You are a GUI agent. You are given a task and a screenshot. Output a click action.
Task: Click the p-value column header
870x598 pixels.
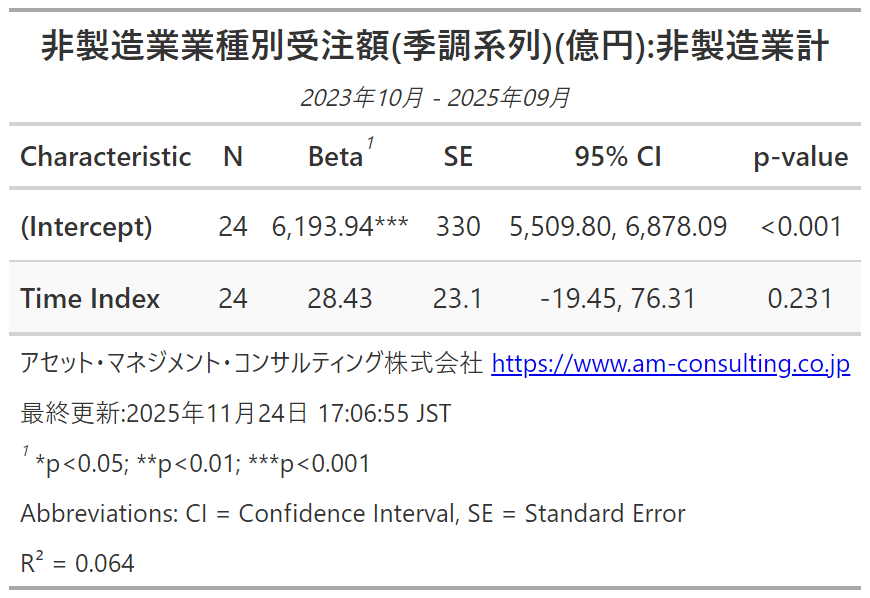(800, 157)
